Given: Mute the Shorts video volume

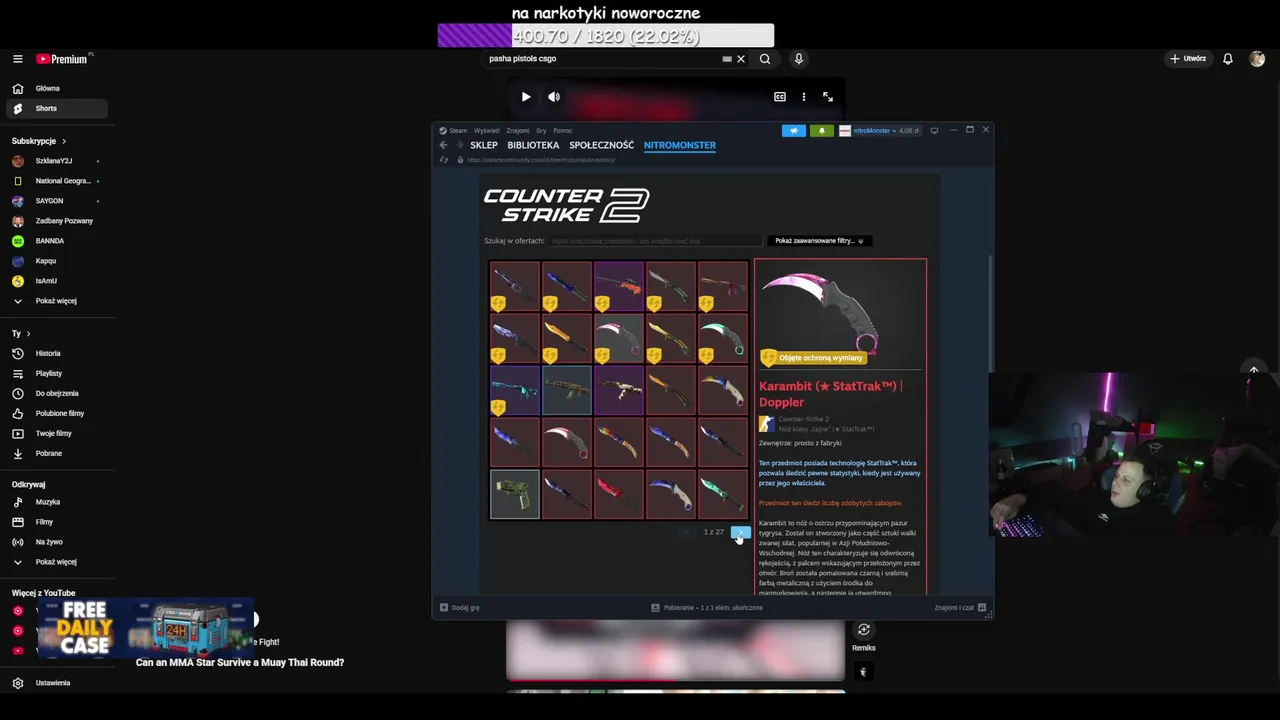Looking at the screenshot, I should click(x=554, y=97).
